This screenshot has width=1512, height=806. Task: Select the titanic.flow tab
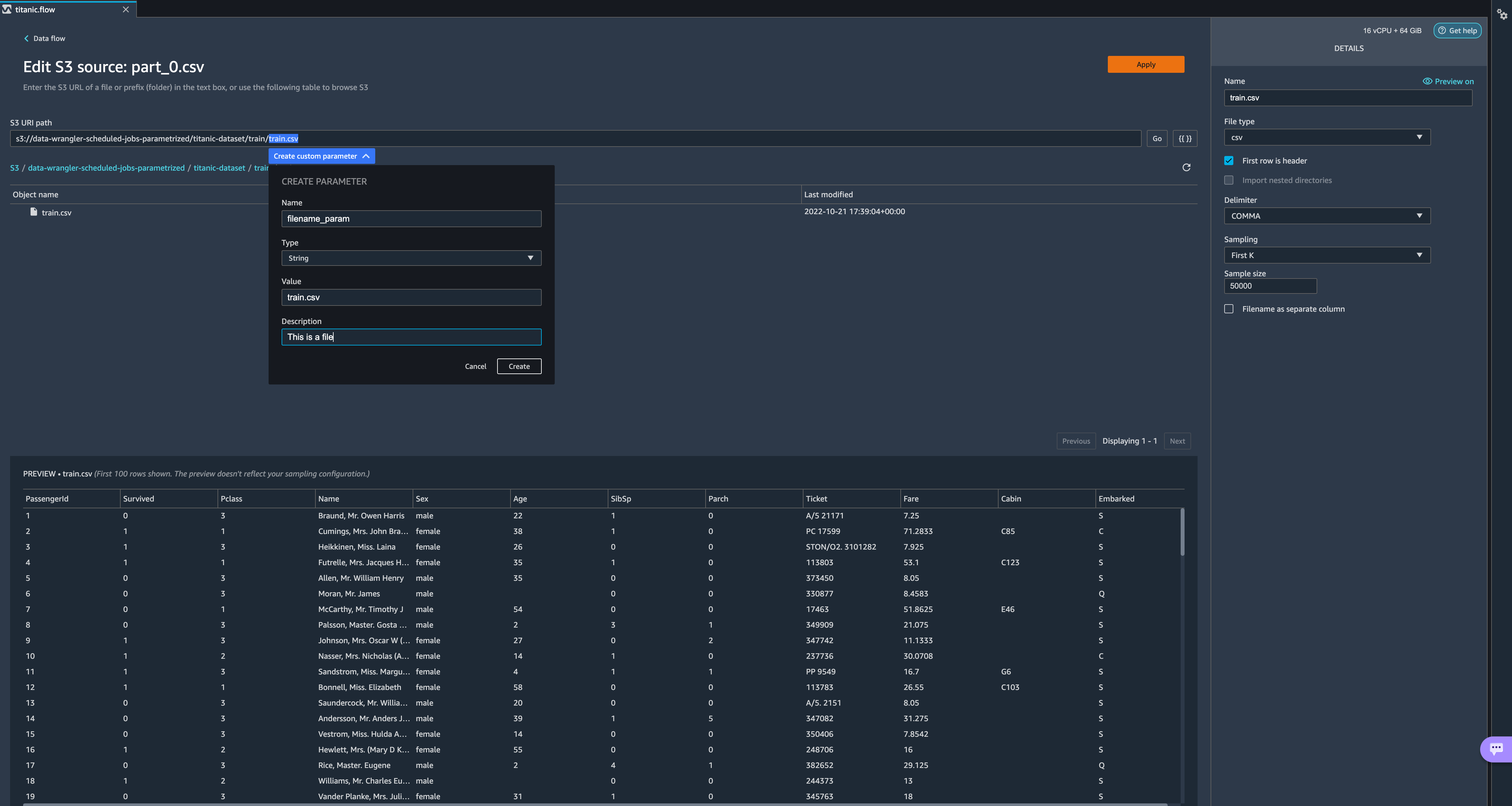pos(35,9)
